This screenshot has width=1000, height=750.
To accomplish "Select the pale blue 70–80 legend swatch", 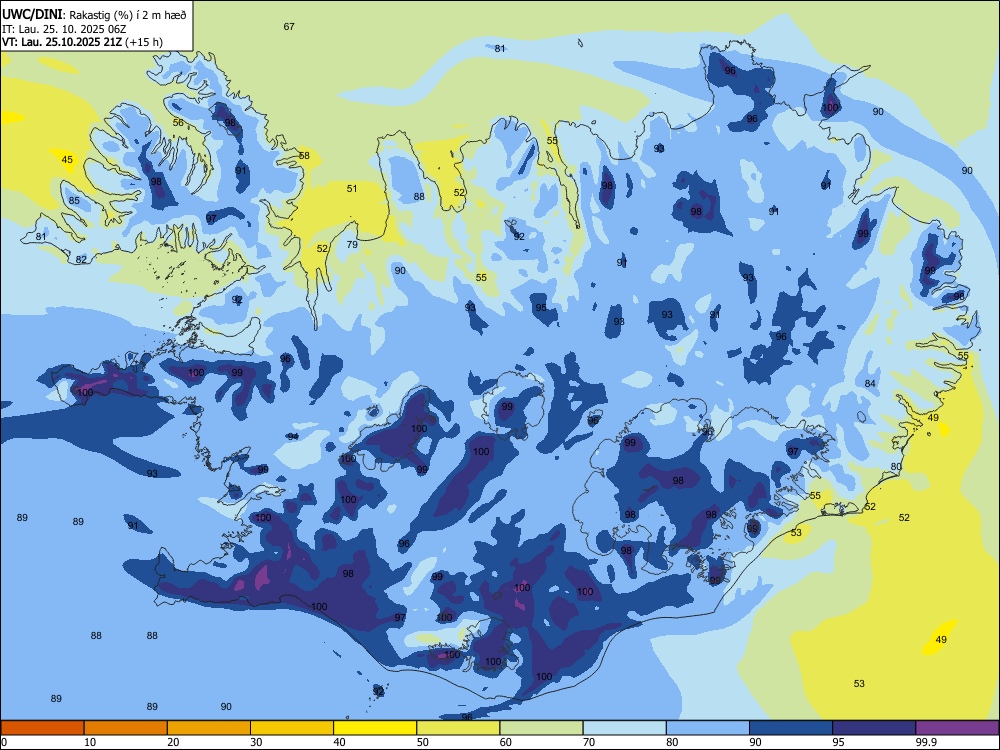I will coord(625,728).
